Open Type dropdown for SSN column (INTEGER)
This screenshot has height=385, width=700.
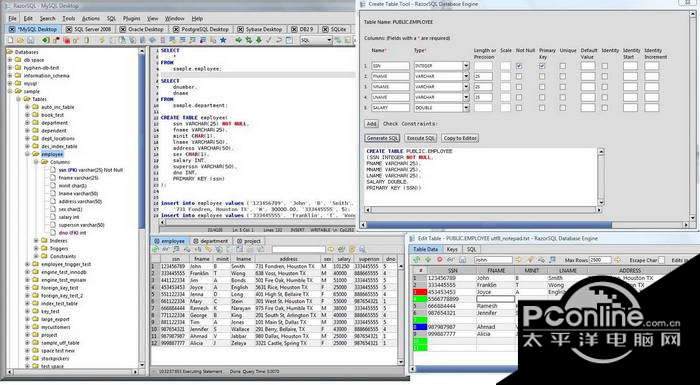point(466,66)
